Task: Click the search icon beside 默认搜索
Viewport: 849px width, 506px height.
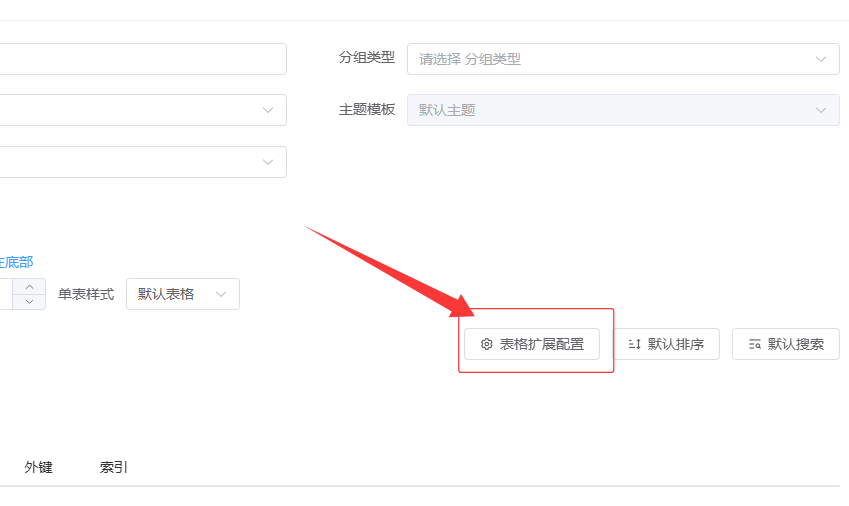Action: [754, 344]
